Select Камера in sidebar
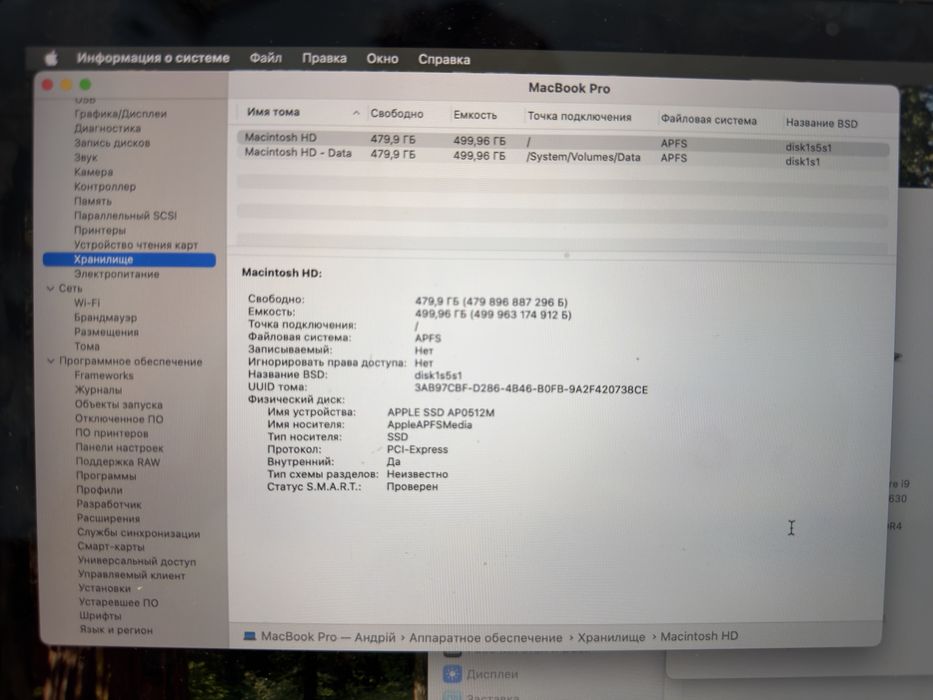The image size is (933, 700). pyautogui.click(x=93, y=172)
